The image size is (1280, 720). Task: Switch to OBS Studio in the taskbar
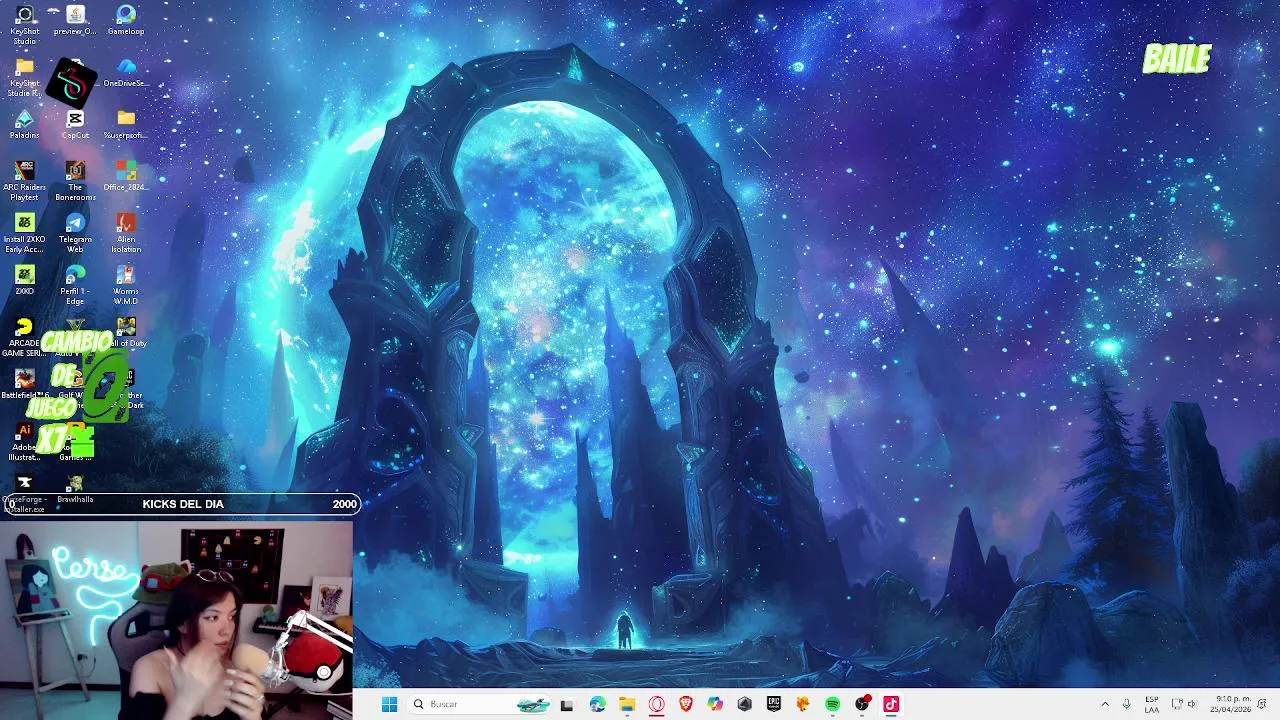(862, 704)
